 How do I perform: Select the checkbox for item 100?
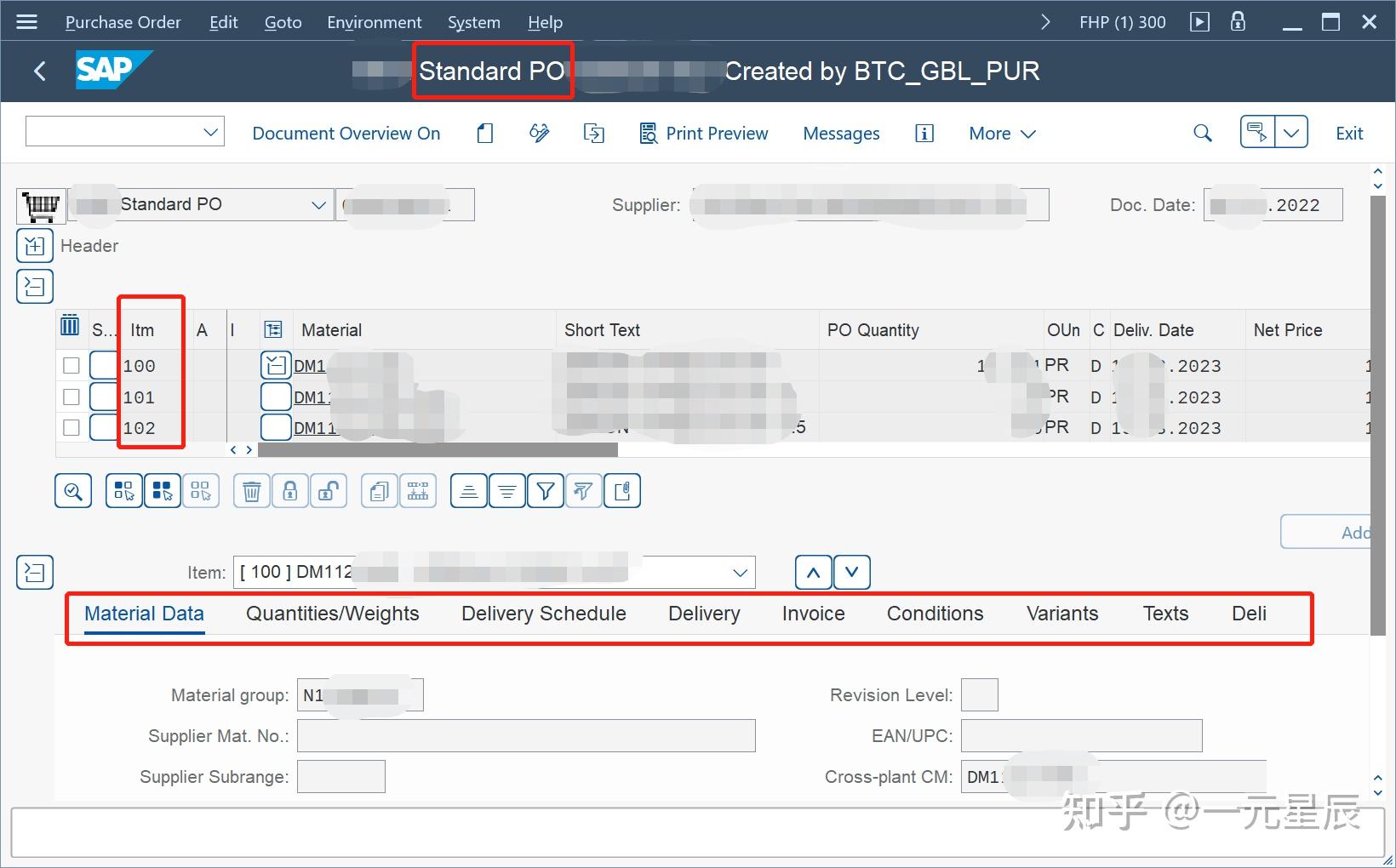(71, 365)
